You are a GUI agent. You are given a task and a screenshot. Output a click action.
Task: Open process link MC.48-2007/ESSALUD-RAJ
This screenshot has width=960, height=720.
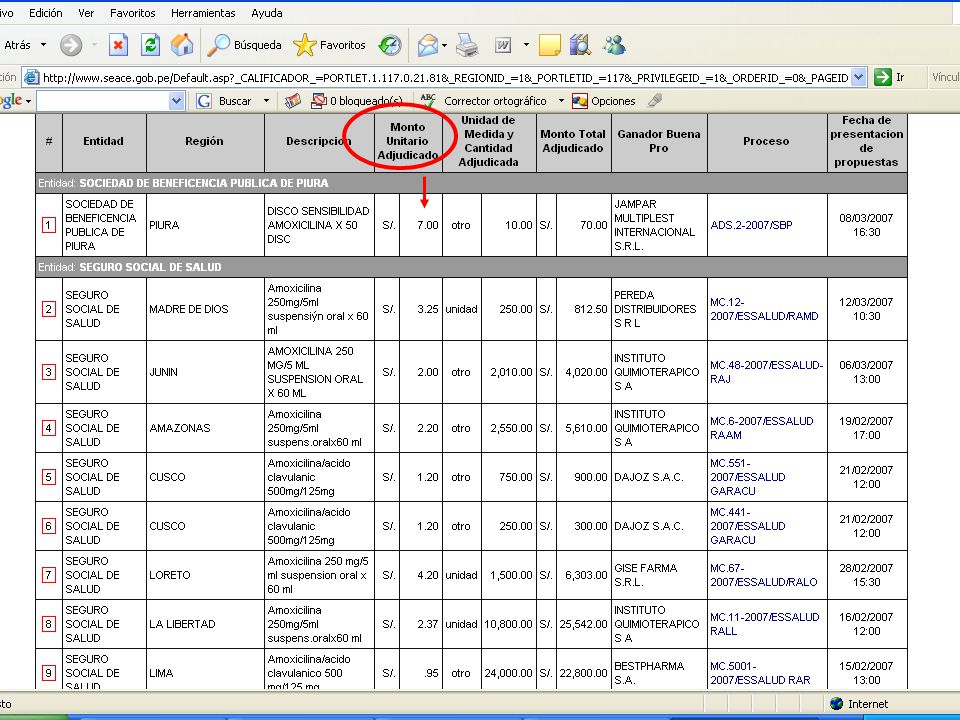click(767, 372)
